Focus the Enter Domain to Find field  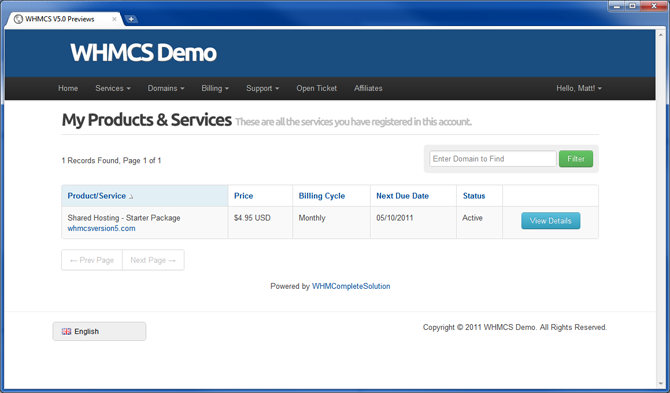pos(493,159)
